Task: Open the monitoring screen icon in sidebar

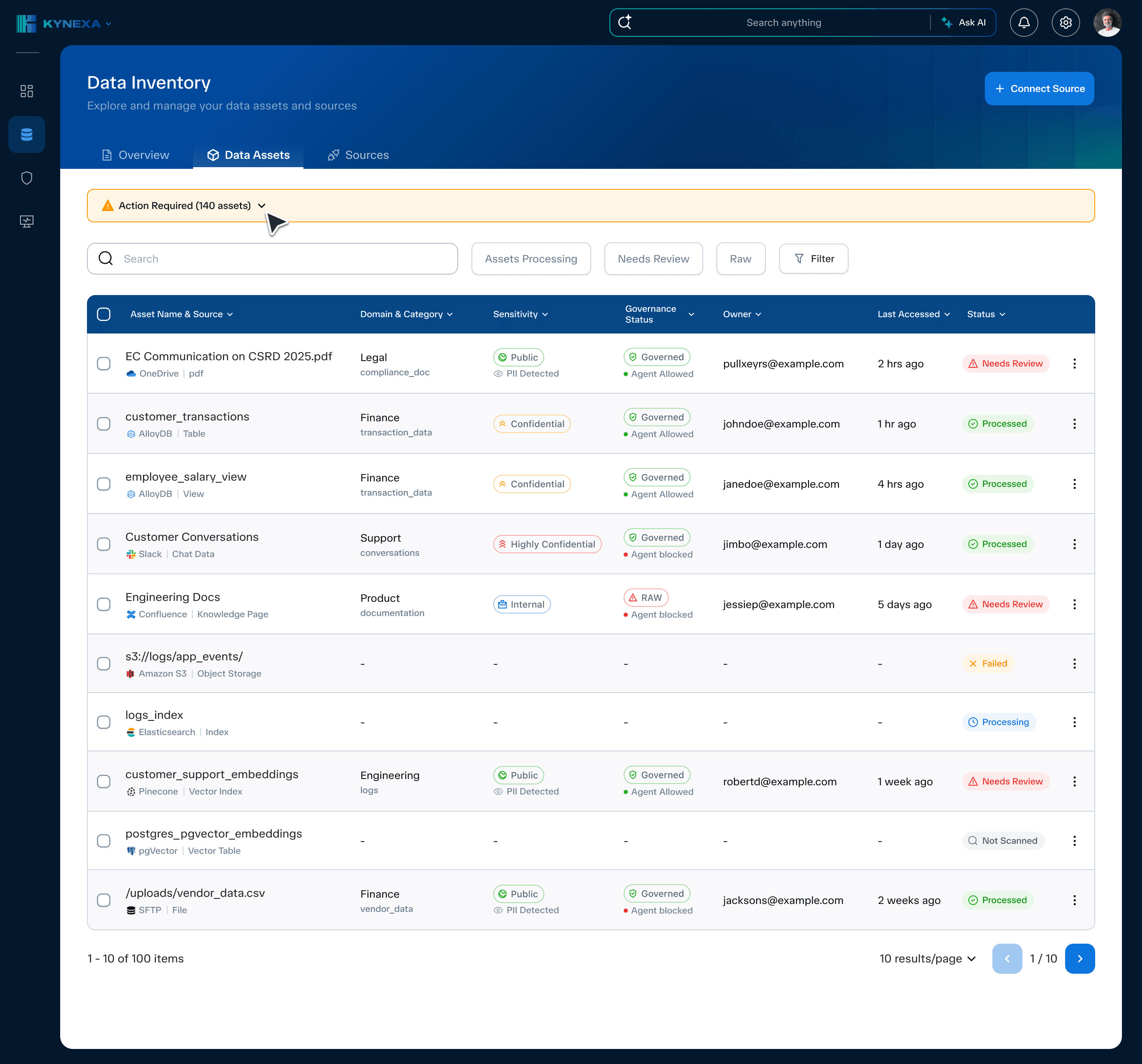Action: tap(26, 221)
